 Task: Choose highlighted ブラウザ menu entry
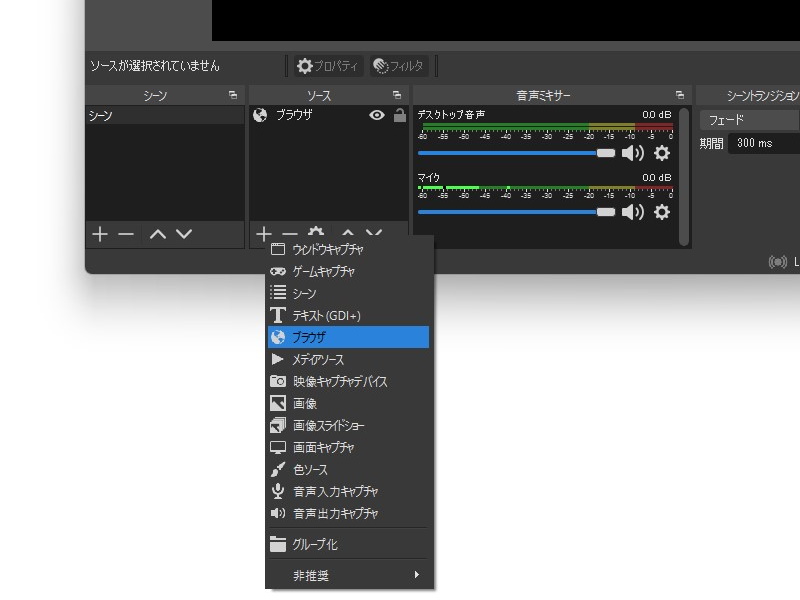point(348,337)
